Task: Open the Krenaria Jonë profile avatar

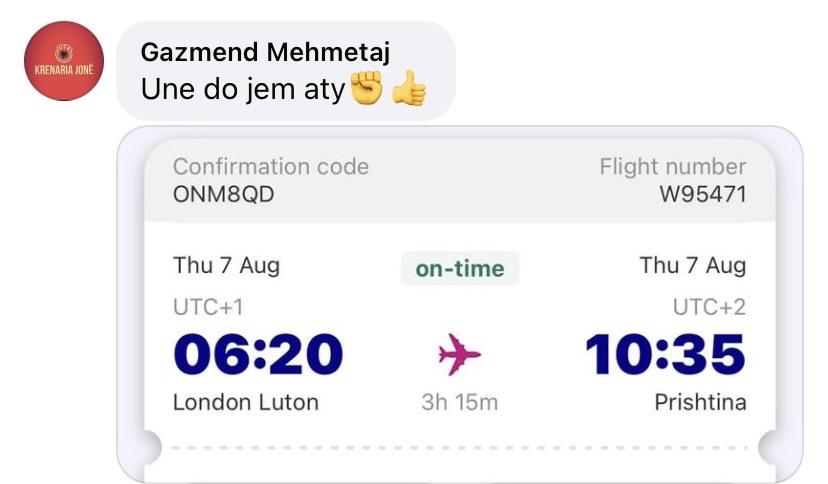Action: tap(64, 61)
